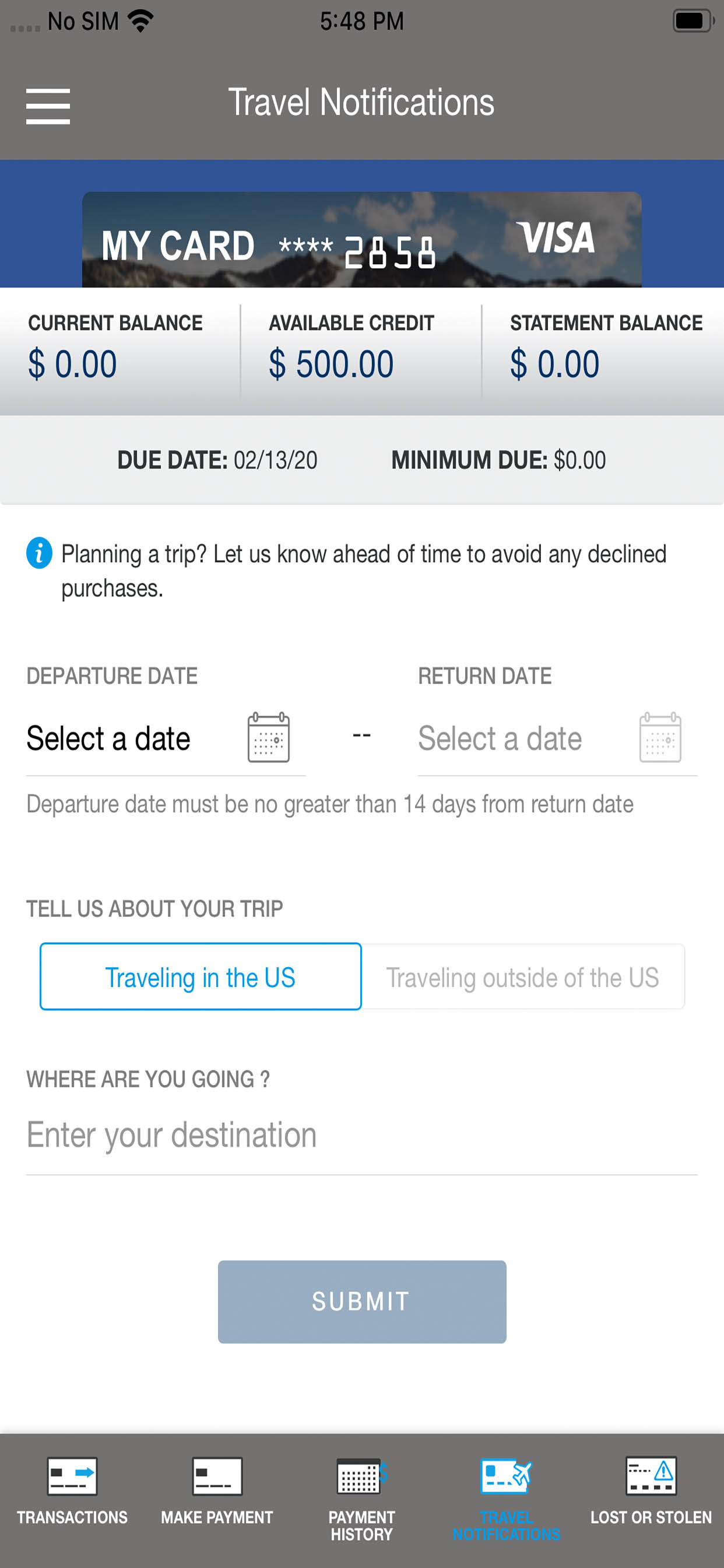This screenshot has height=1568, width=724.
Task: Tap the return date calendar icon
Action: coord(660,737)
